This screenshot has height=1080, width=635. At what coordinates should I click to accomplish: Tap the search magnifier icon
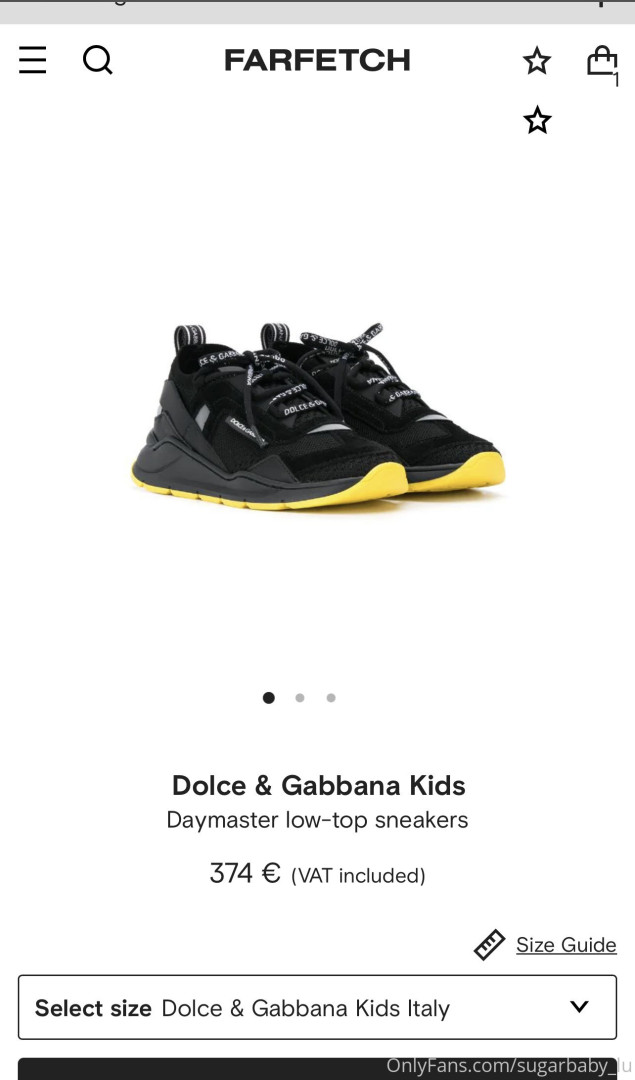98,60
